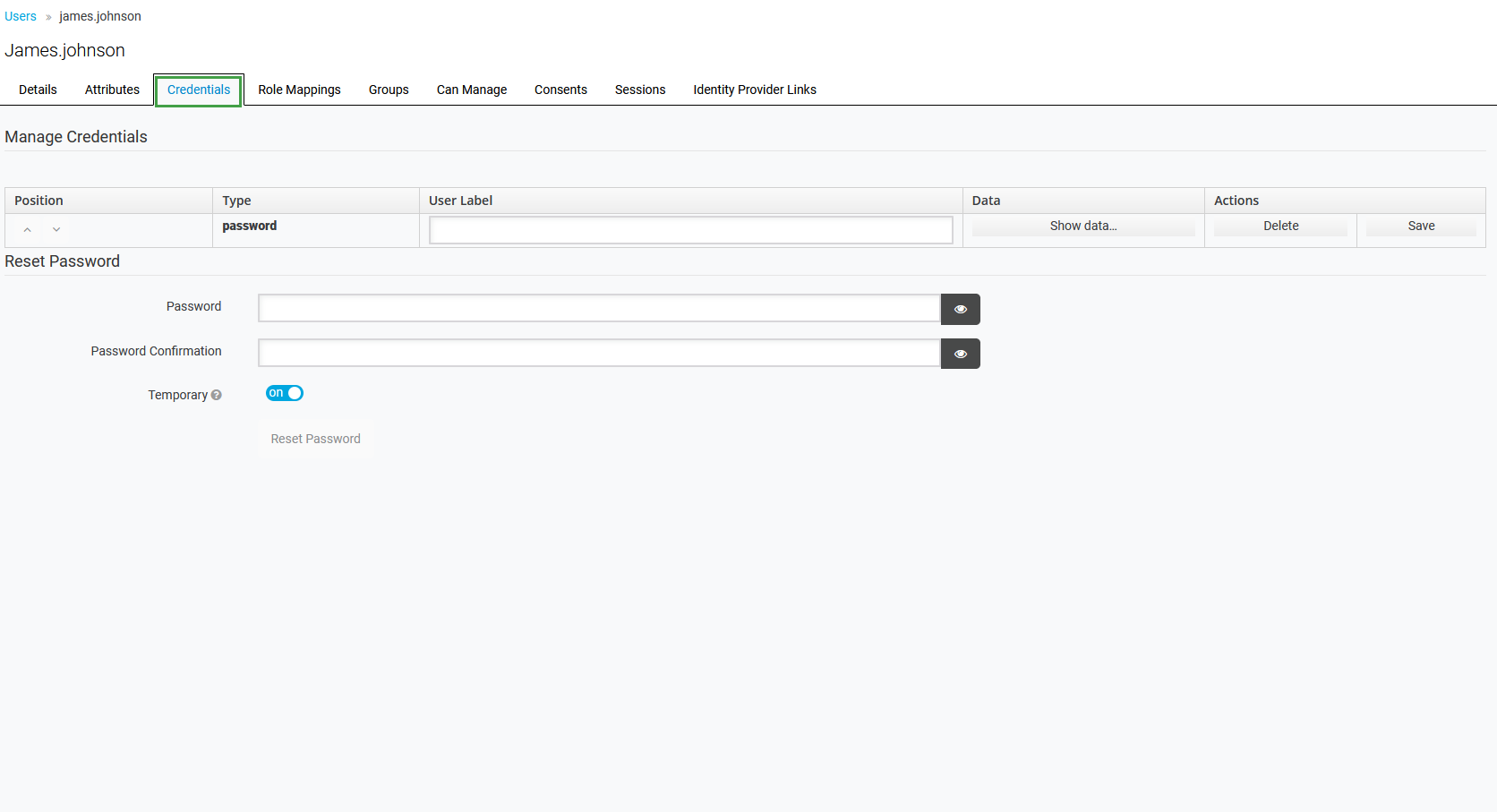
Task: Open the Temporary help tooltip icon
Action: 217,396
